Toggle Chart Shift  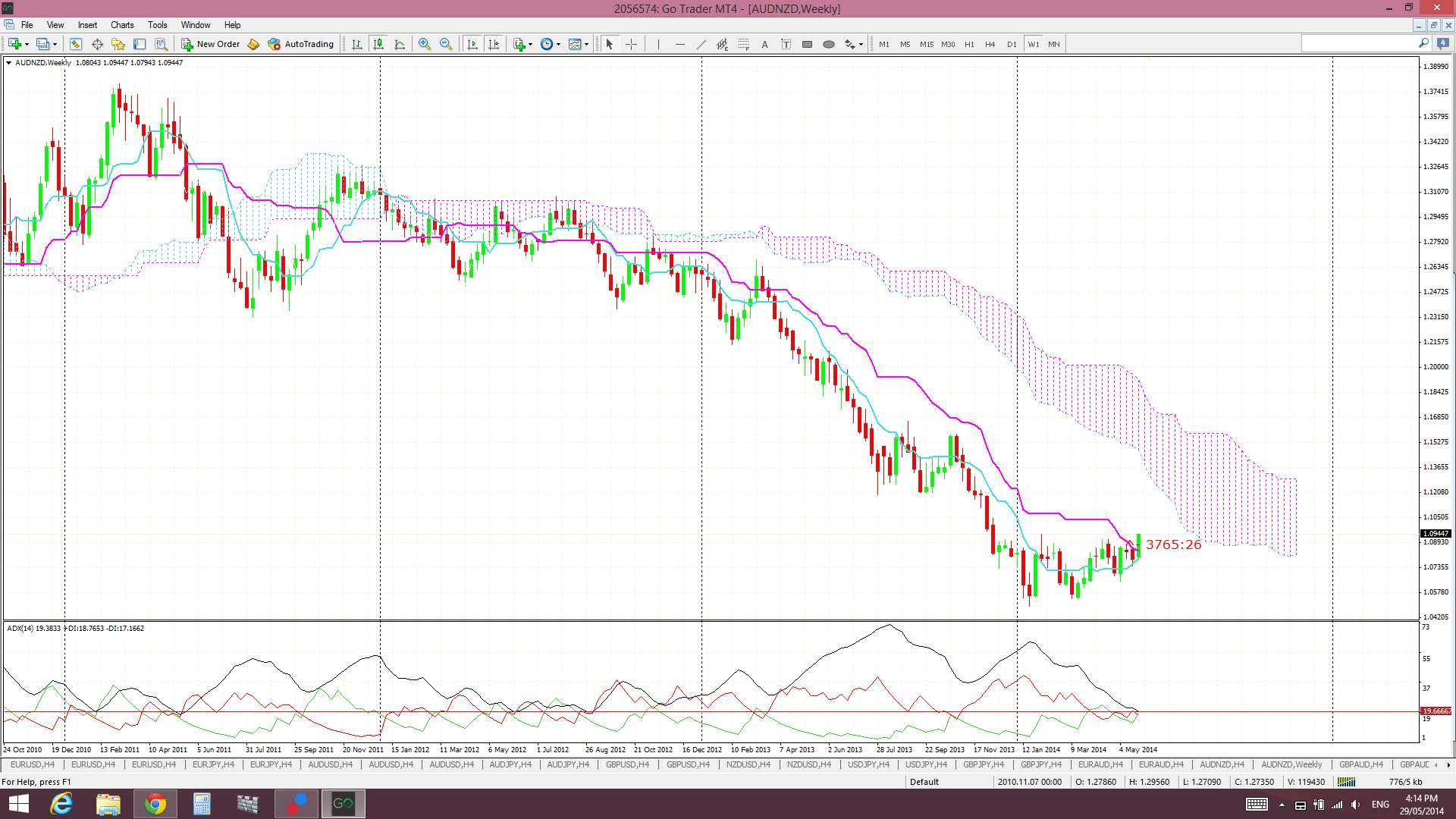click(494, 44)
